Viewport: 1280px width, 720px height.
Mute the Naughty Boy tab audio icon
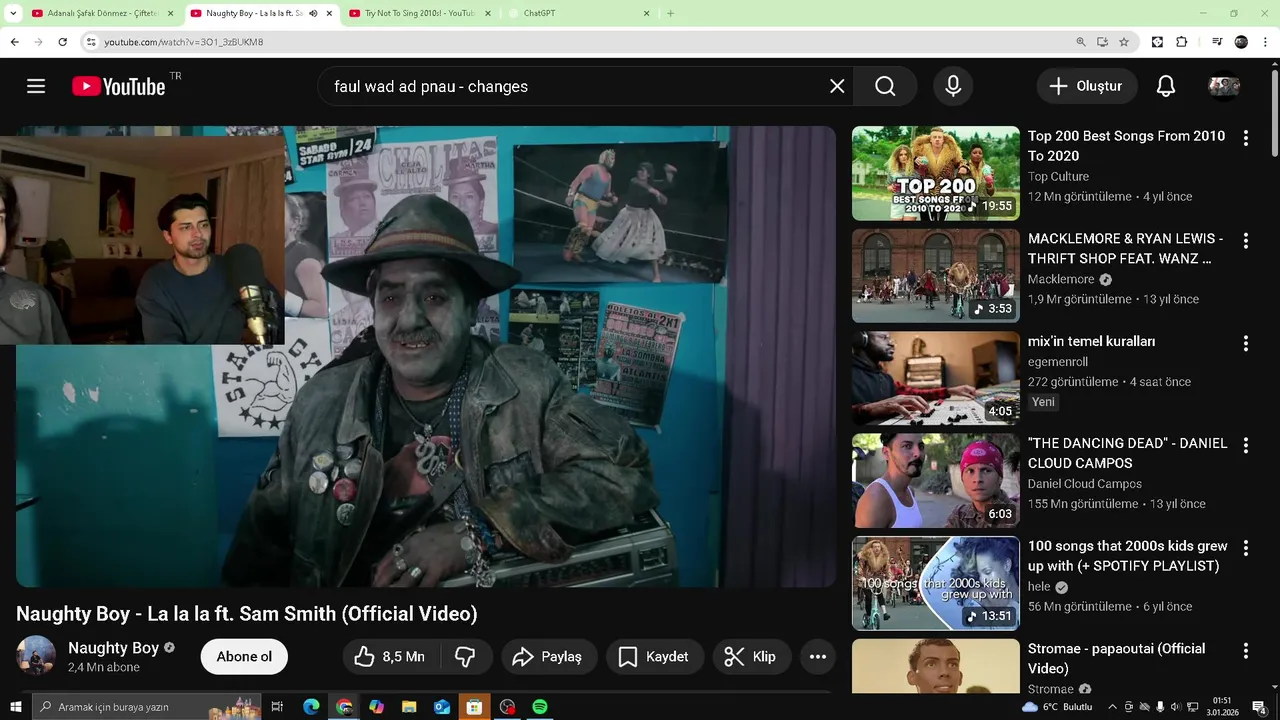click(x=313, y=13)
